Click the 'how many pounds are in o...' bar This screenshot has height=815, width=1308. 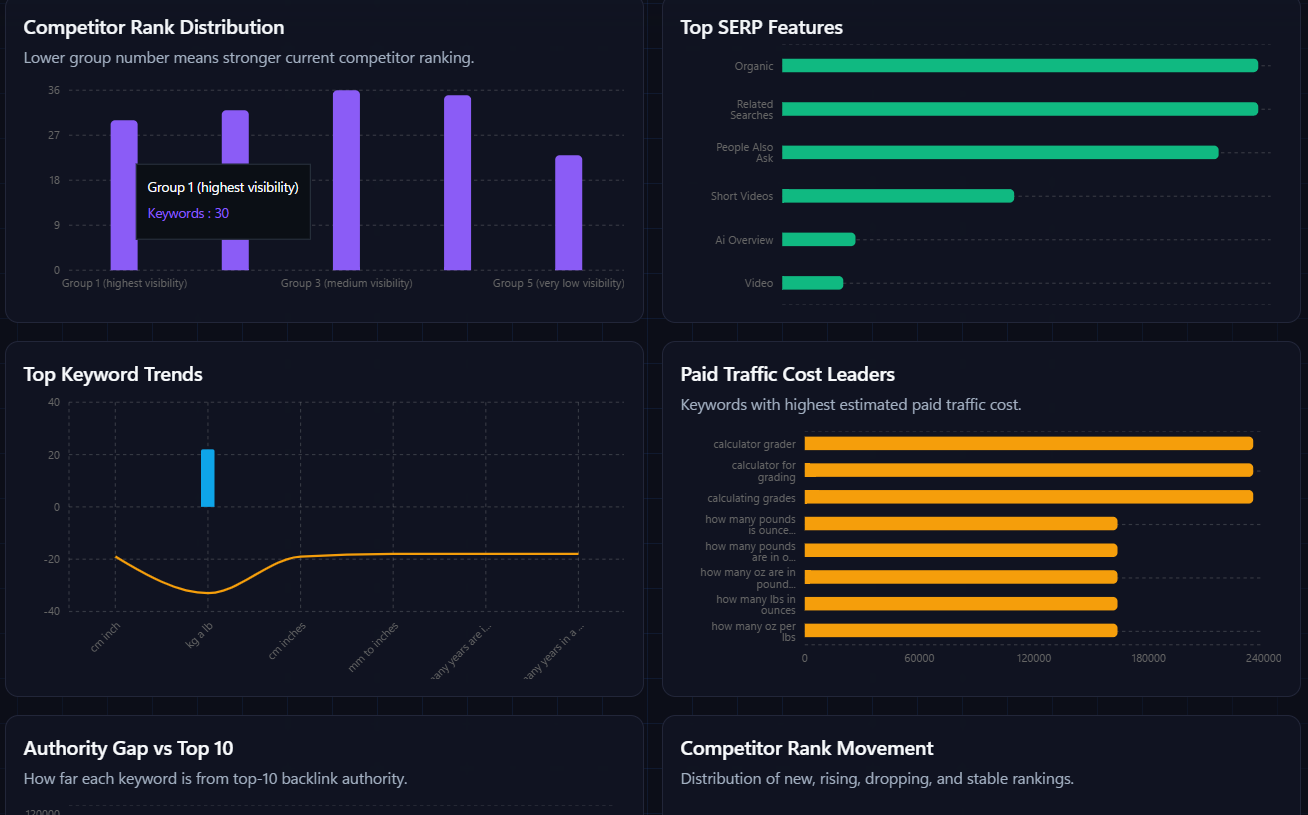click(961, 550)
